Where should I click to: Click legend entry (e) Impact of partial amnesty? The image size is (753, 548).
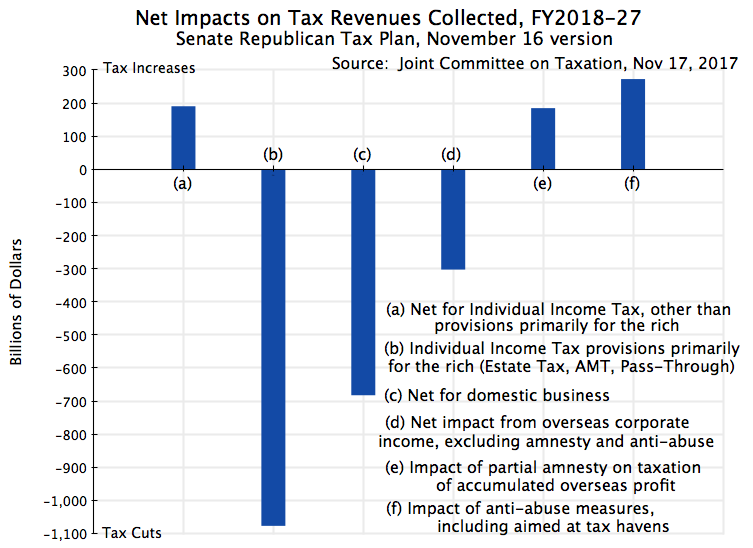click(x=543, y=476)
